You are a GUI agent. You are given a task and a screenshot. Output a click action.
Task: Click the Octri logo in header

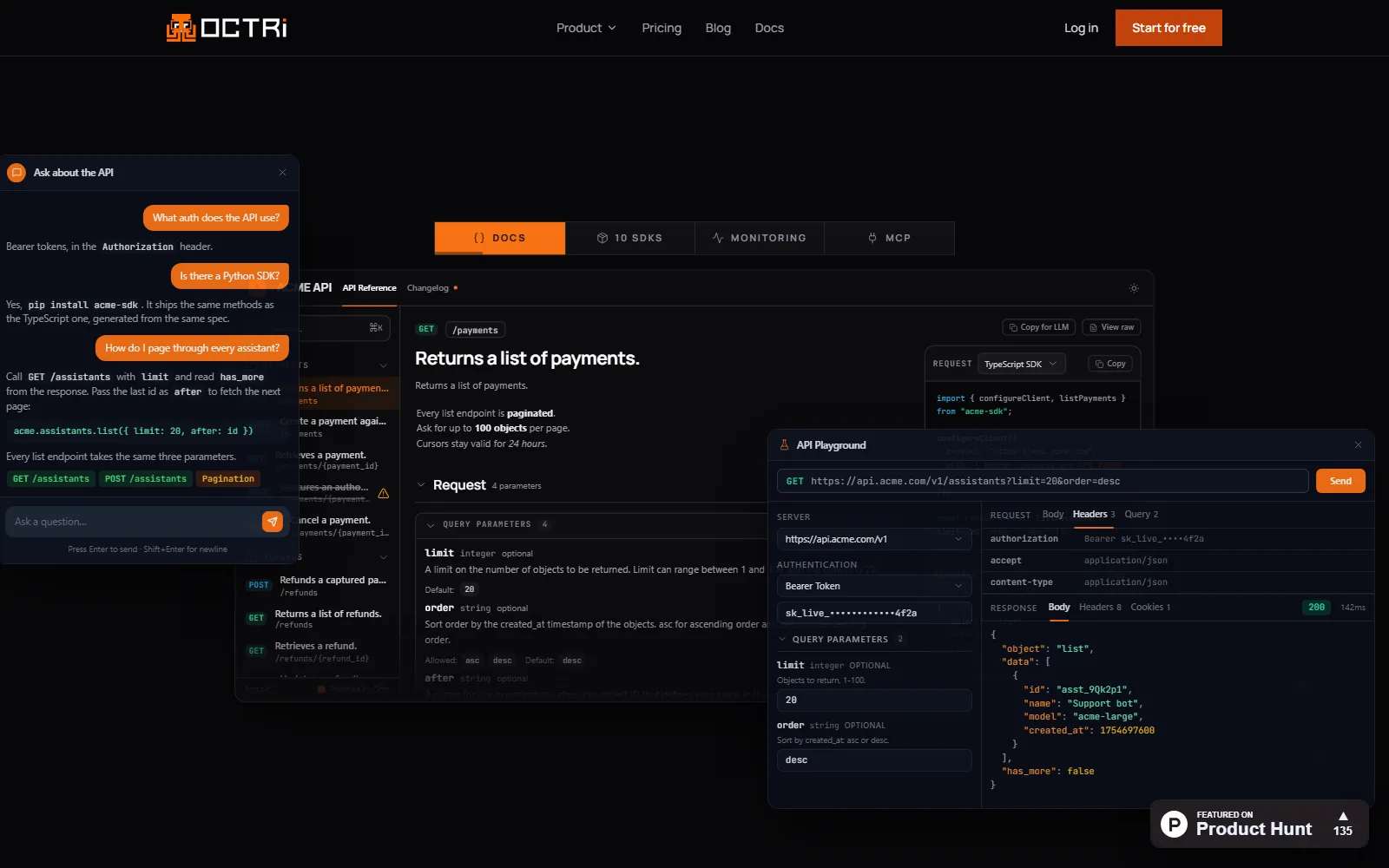pos(227,28)
